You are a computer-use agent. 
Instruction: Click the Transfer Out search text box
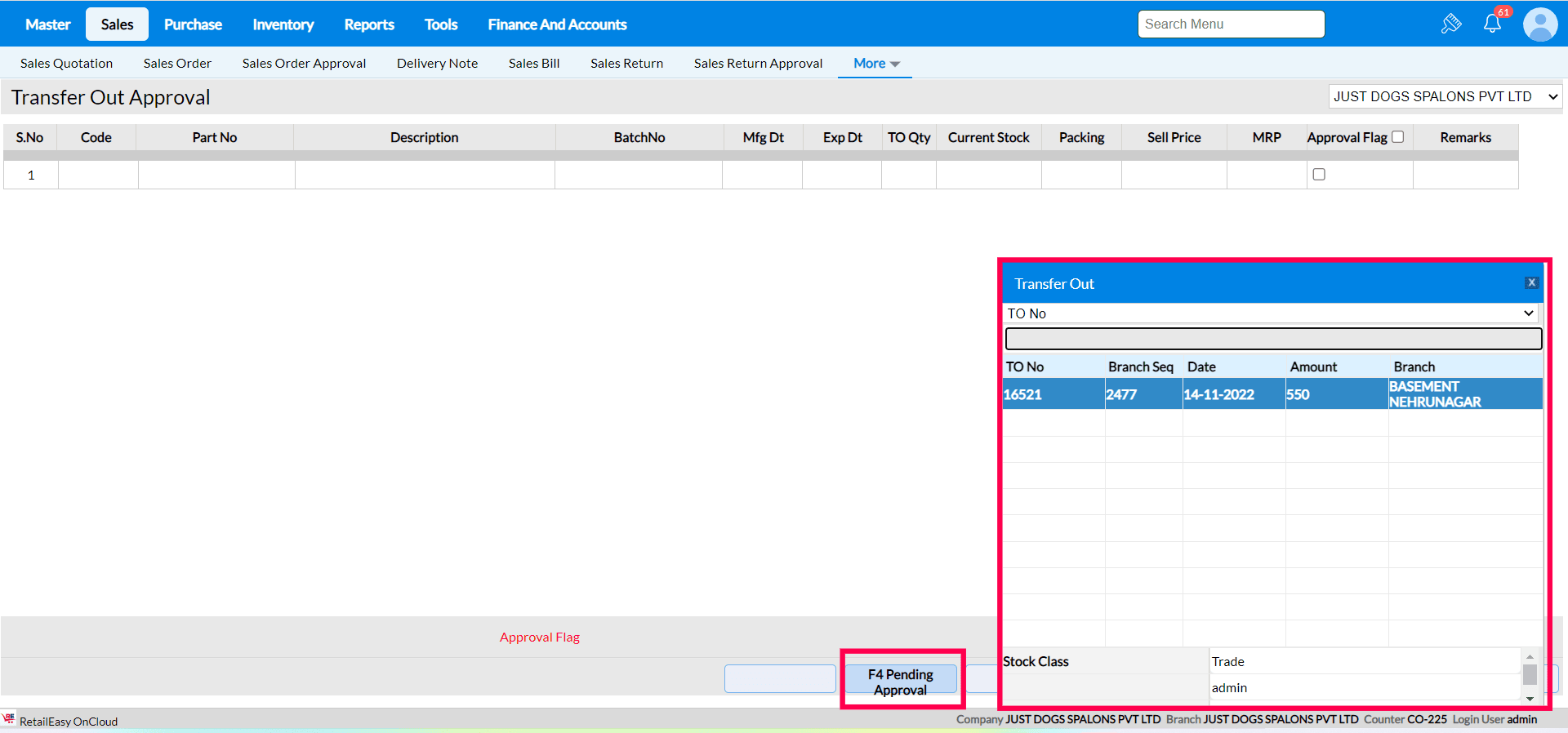1273,339
